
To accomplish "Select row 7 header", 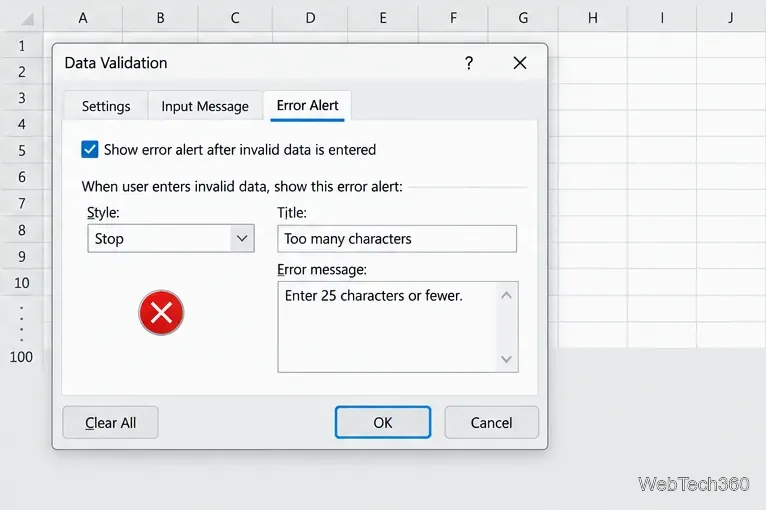I will (22, 203).
